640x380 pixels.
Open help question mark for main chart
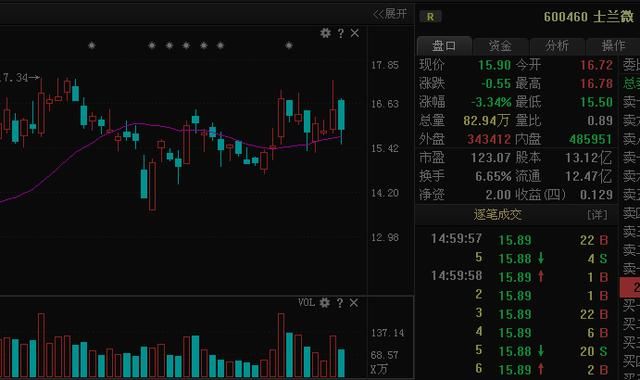click(x=341, y=33)
